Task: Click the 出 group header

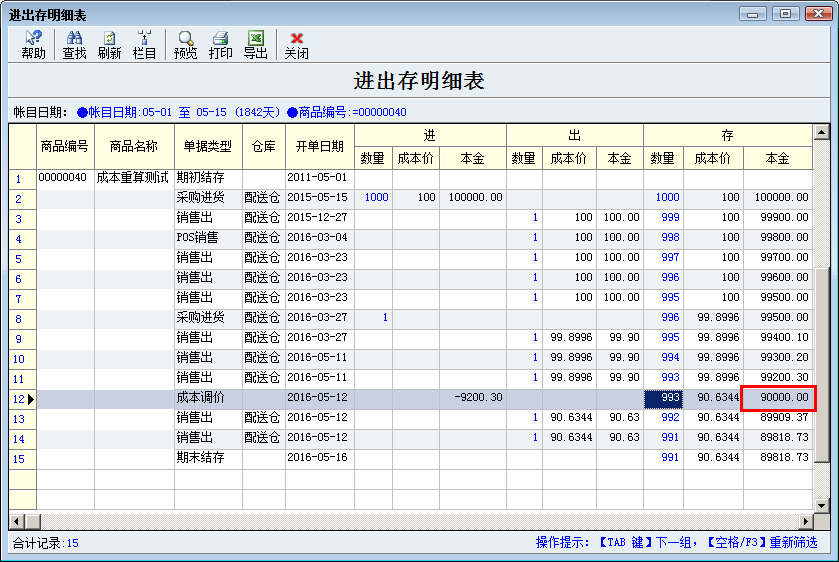Action: click(575, 135)
